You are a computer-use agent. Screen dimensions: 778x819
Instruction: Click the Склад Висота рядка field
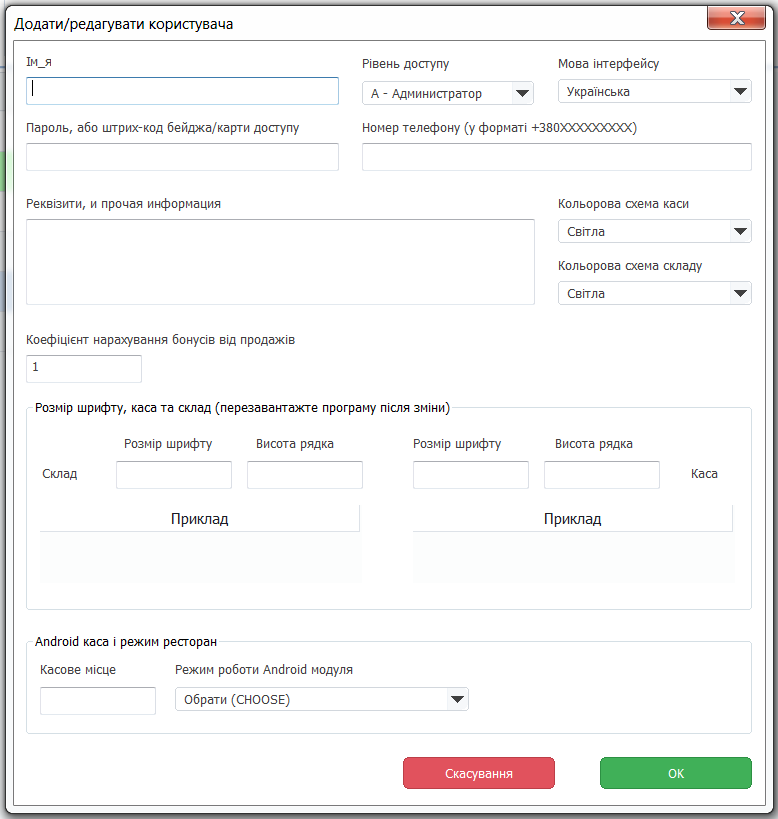[305, 475]
